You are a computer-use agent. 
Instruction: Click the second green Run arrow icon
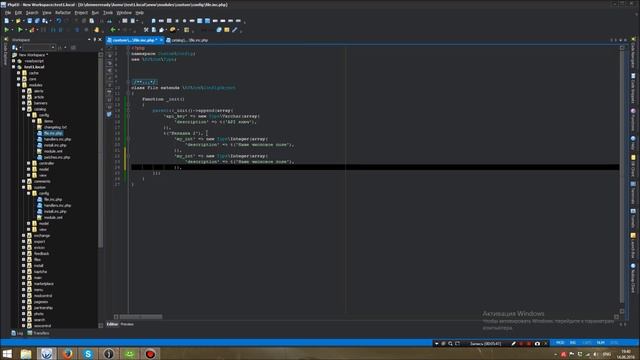click(x=20, y=30)
